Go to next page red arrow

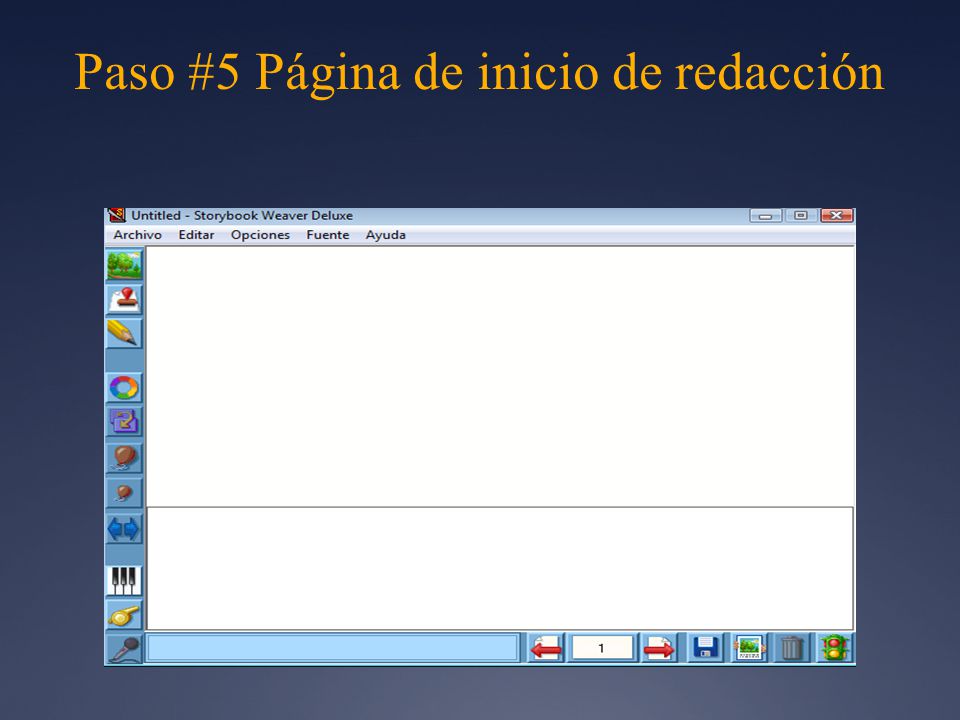point(659,648)
